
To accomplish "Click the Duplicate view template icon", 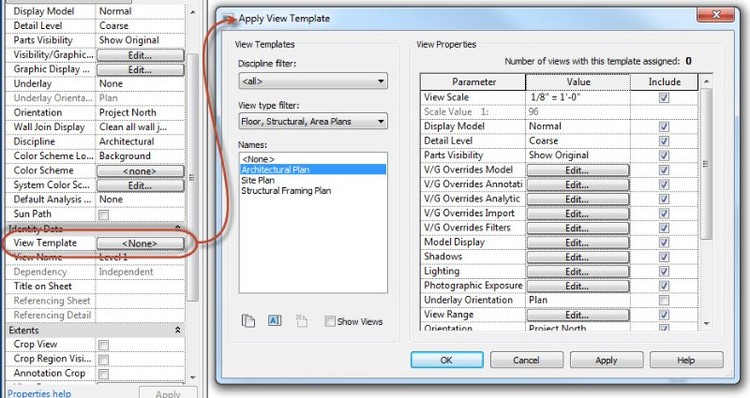I will coord(248,321).
